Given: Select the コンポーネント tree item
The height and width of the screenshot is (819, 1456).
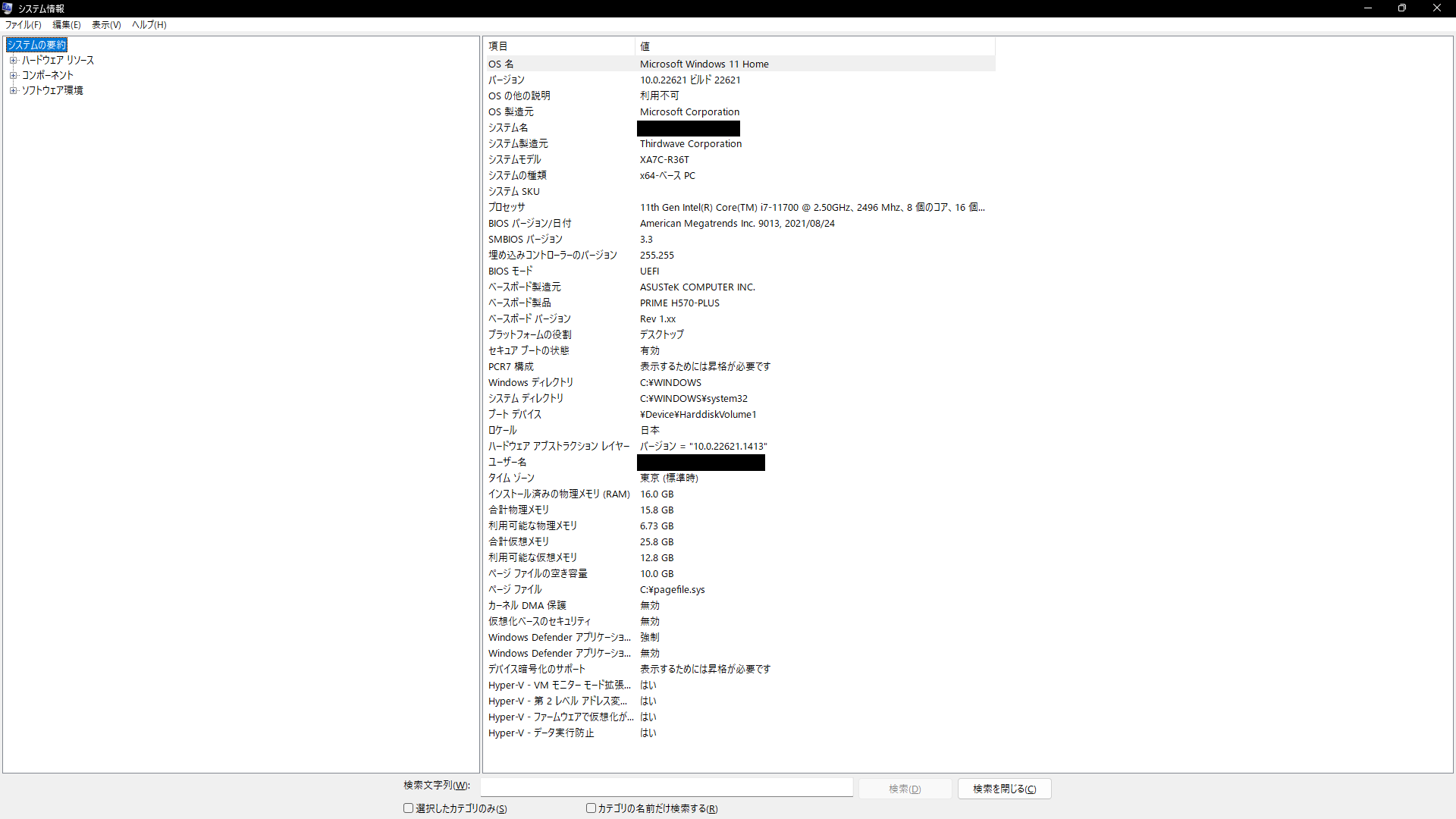Looking at the screenshot, I should tap(47, 75).
